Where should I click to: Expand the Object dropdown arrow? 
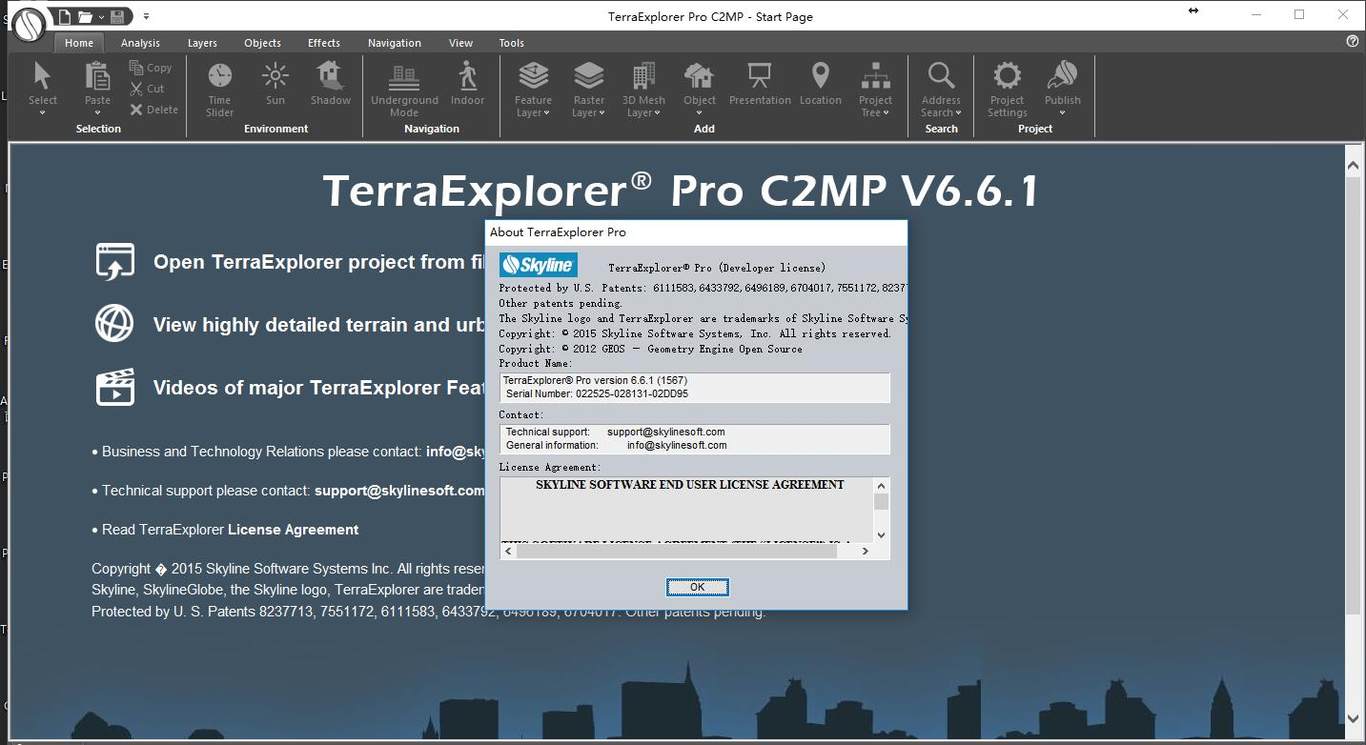tap(699, 113)
